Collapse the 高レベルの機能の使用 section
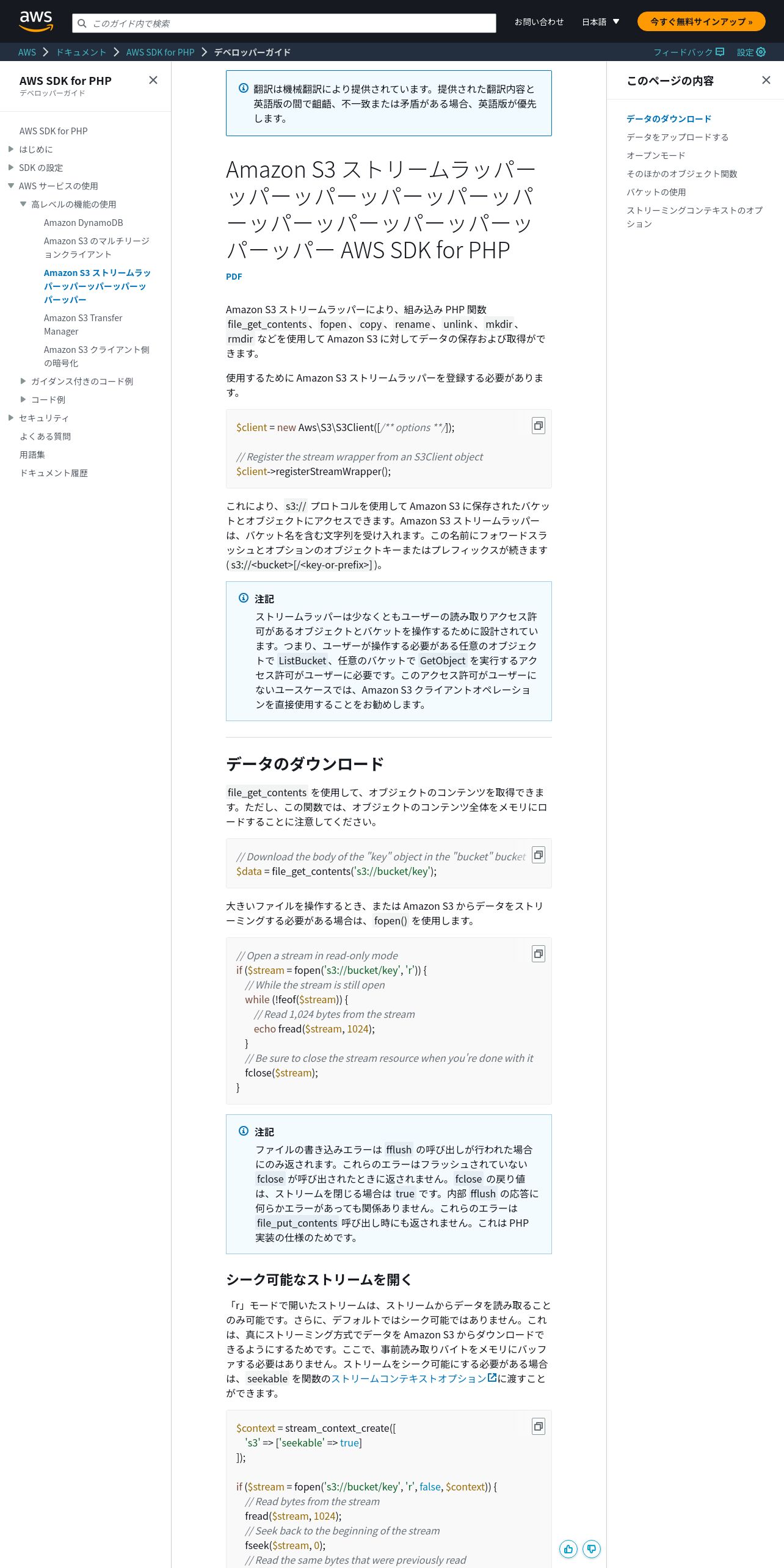The image size is (784, 1568). point(23,204)
